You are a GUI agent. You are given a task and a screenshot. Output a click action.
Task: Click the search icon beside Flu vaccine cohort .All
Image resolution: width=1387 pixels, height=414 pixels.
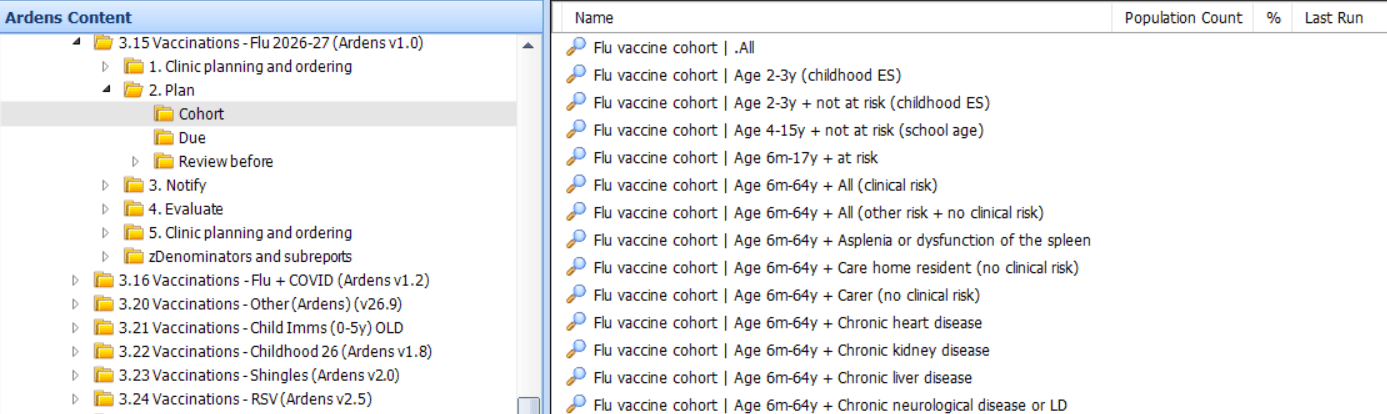click(576, 46)
